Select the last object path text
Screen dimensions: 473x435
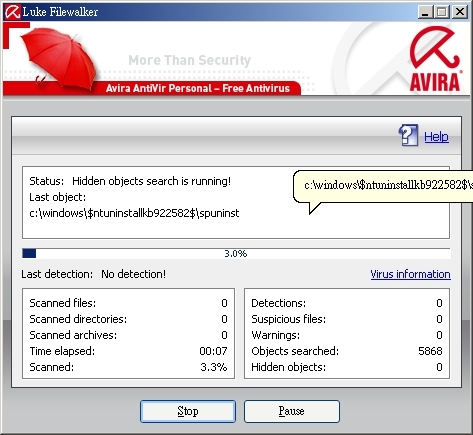(x=134, y=213)
